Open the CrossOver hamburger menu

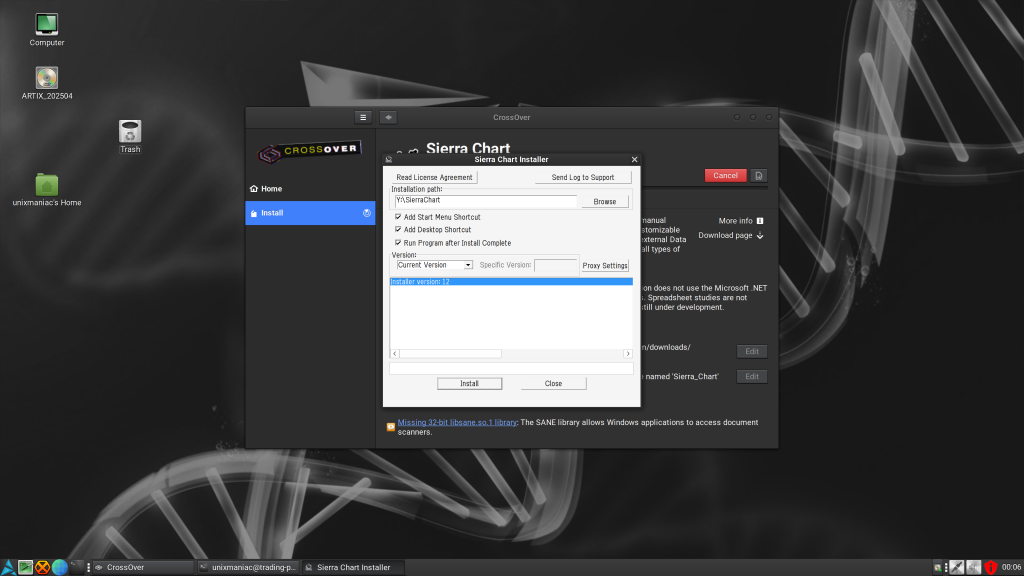coord(362,117)
